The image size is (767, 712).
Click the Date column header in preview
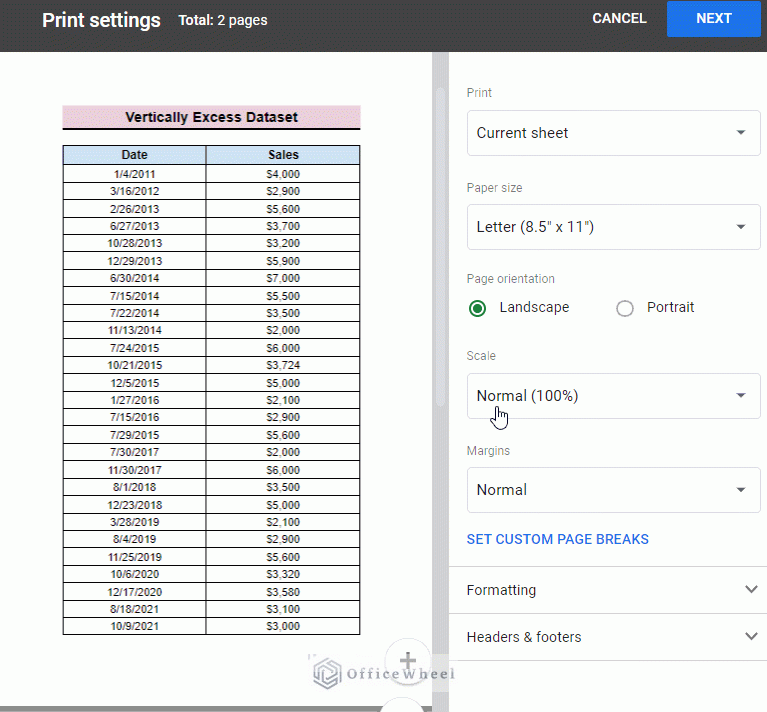click(134, 155)
